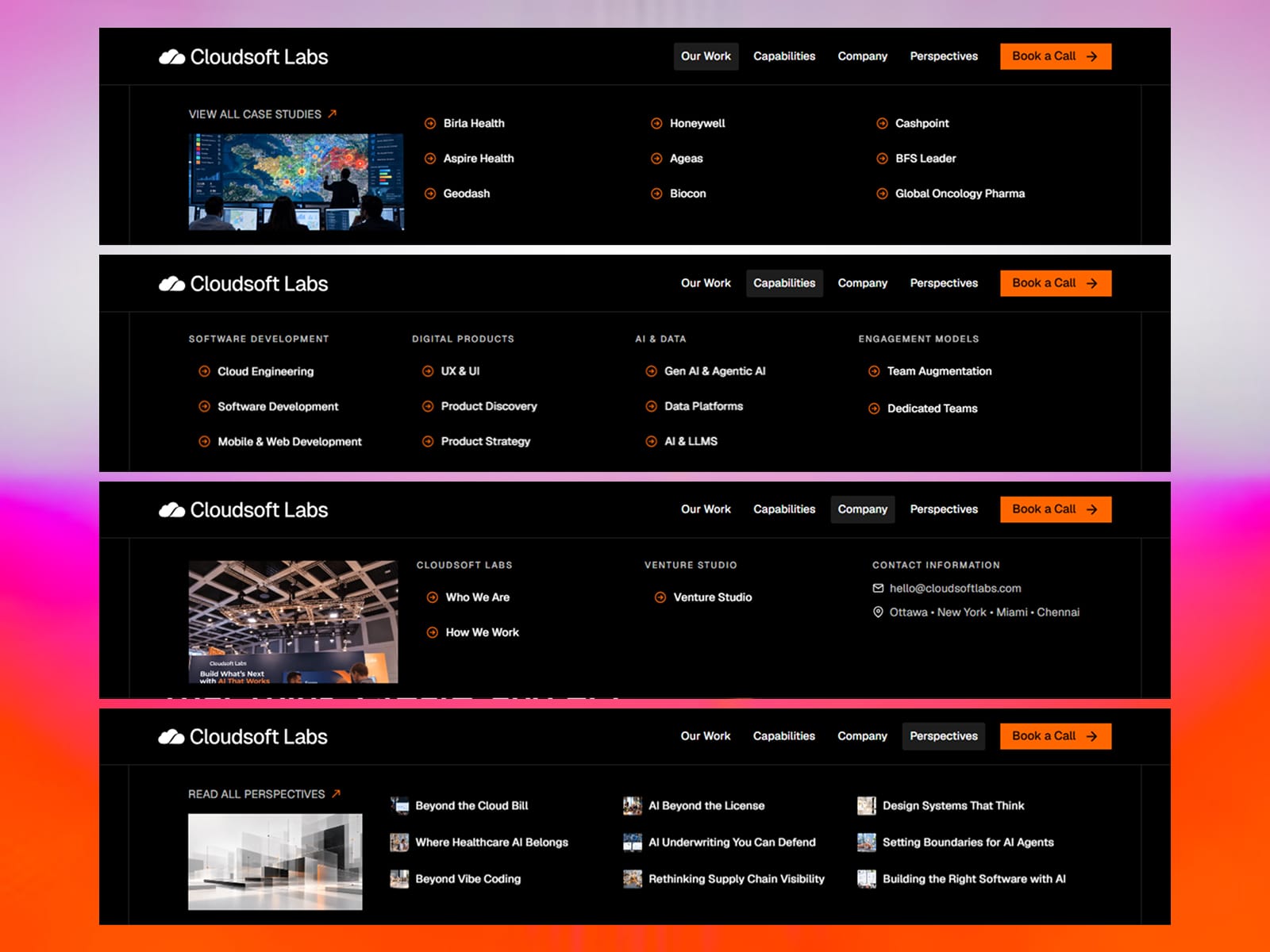Click the Where Healthcare AI Belongs article icon
This screenshot has height=952, width=1270.
400,843
